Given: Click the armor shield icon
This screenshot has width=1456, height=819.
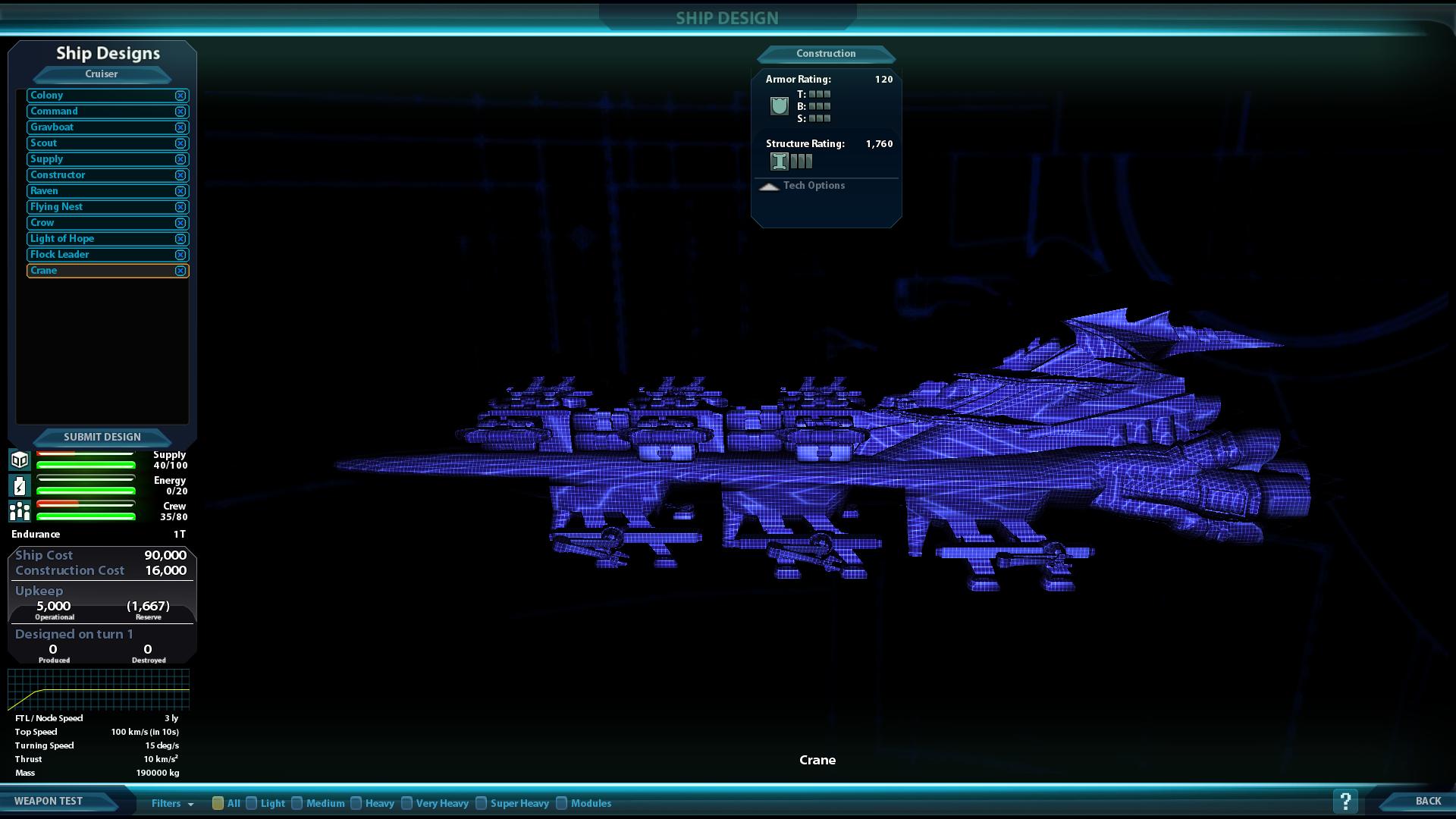Looking at the screenshot, I should [779, 106].
